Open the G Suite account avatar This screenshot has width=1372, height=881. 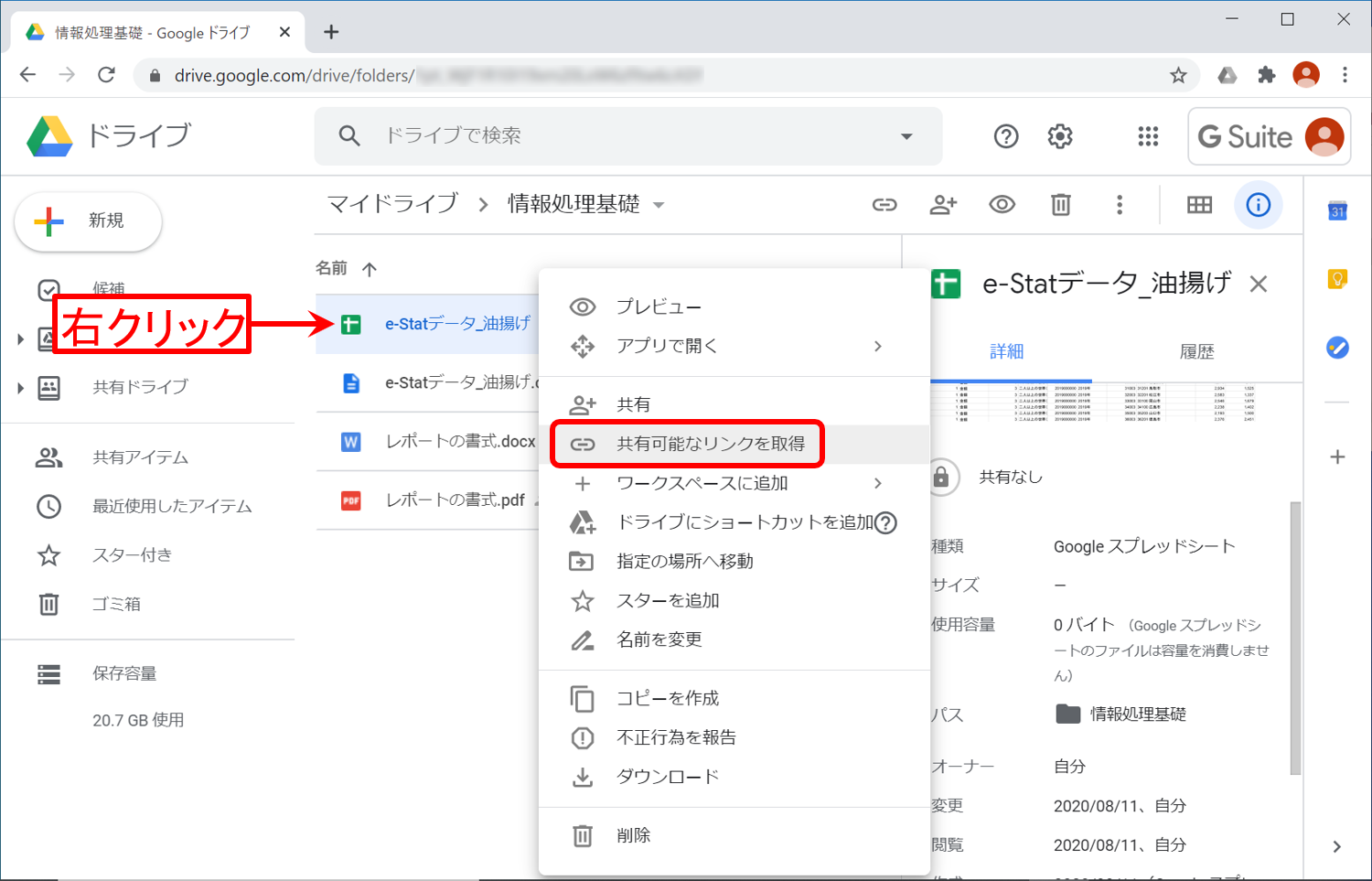1324,137
